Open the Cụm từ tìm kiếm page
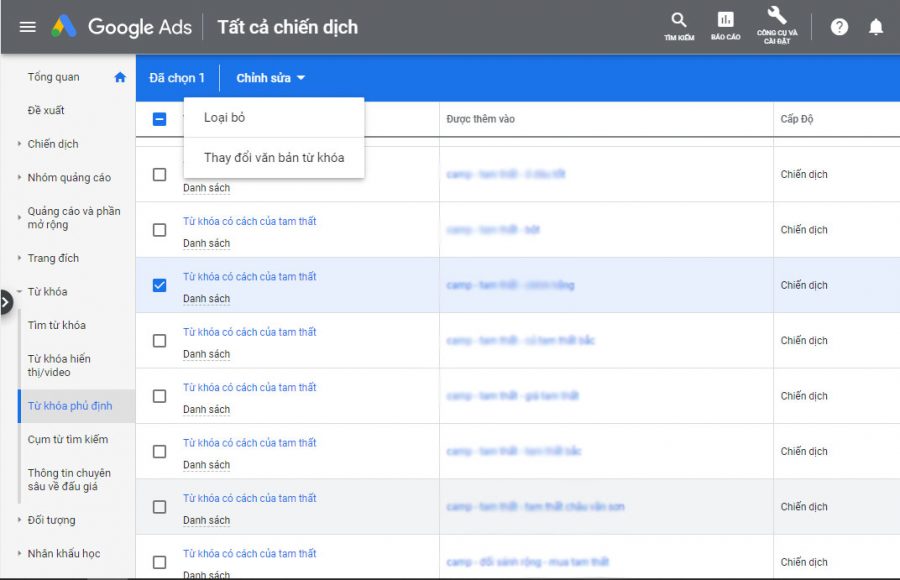This screenshot has height=580, width=900. click(x=68, y=439)
